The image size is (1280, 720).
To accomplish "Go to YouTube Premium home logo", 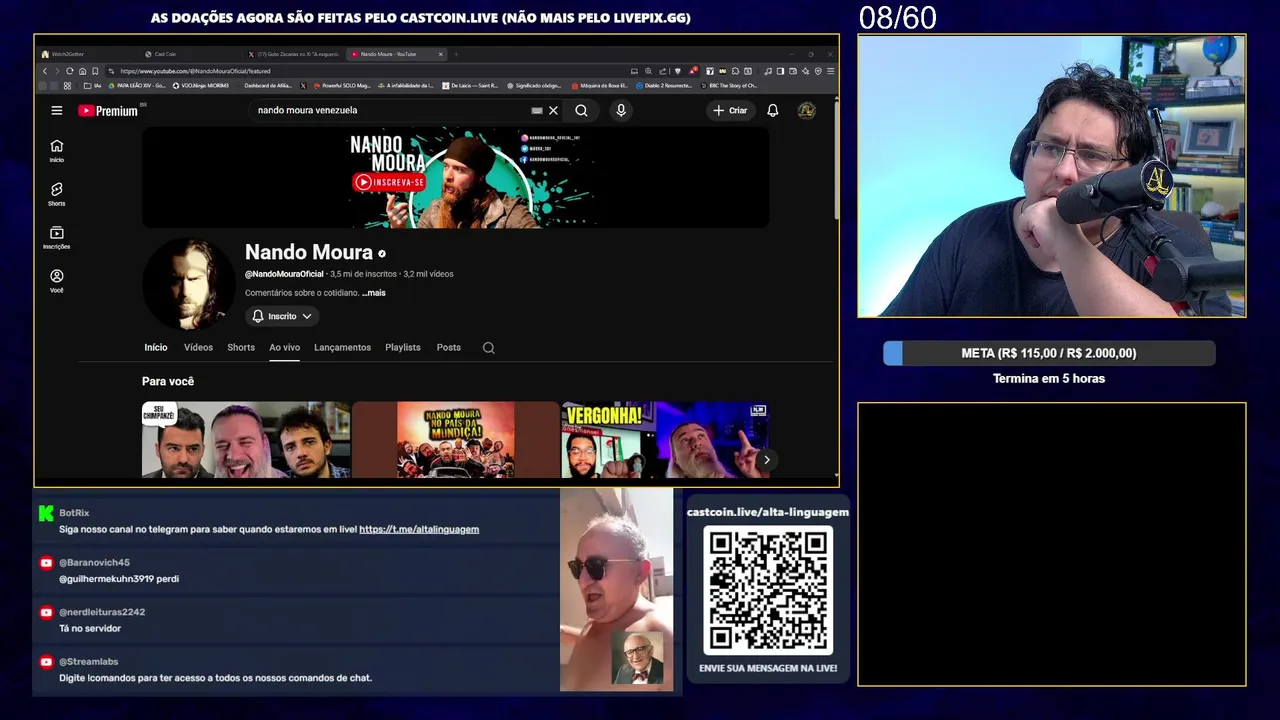I will point(108,111).
